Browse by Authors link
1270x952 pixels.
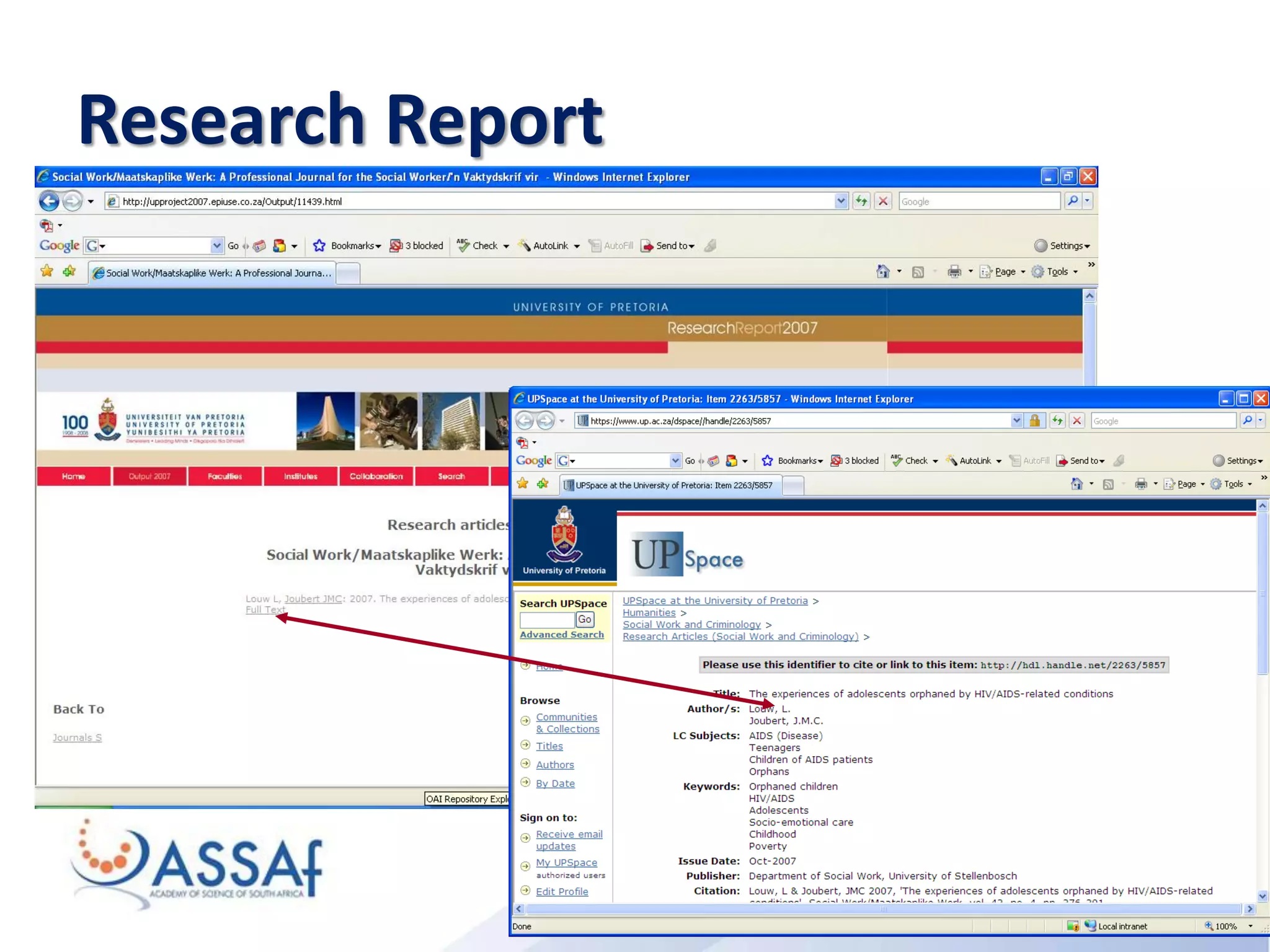coord(555,765)
